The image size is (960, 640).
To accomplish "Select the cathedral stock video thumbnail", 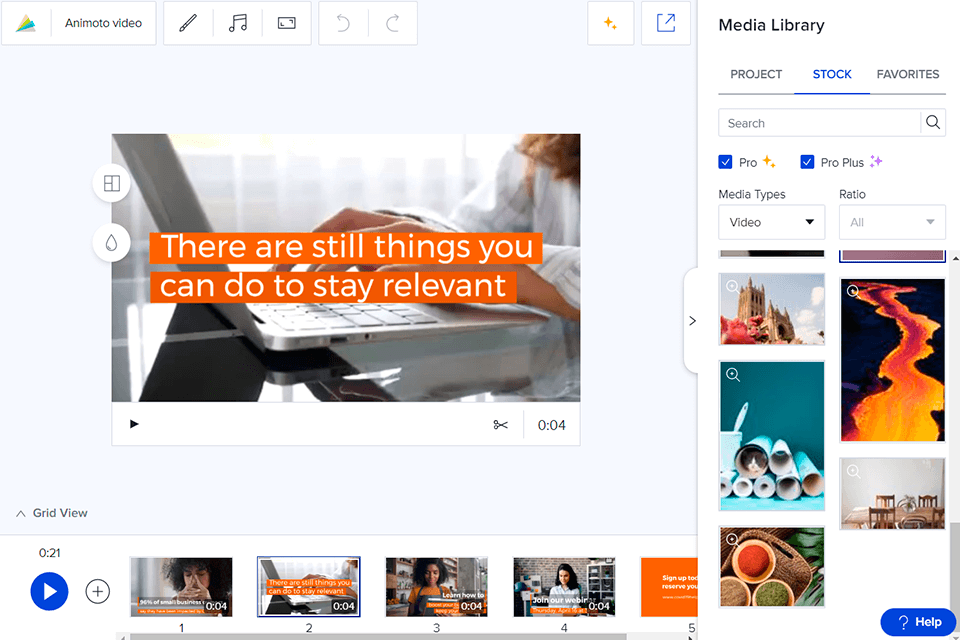I will (x=771, y=309).
